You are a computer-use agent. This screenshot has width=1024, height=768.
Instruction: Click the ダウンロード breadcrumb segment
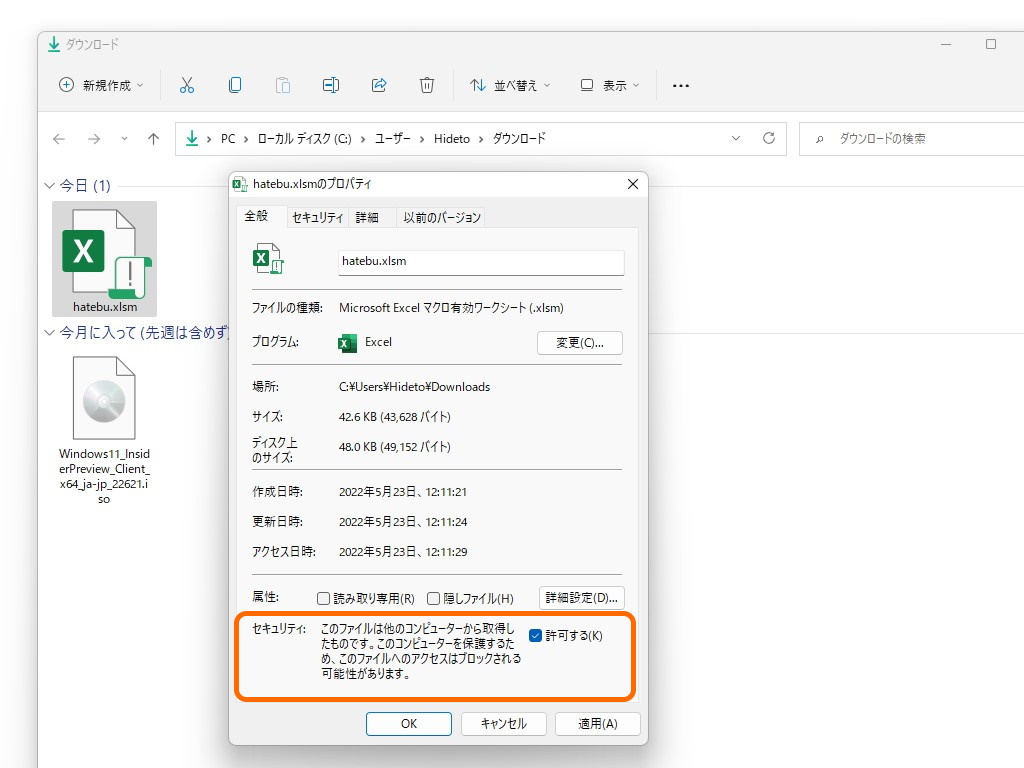pyautogui.click(x=519, y=138)
